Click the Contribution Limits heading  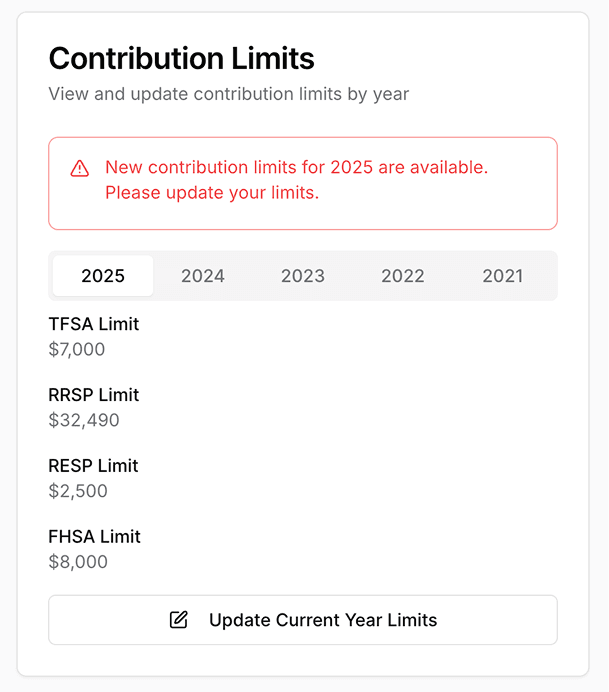click(181, 59)
